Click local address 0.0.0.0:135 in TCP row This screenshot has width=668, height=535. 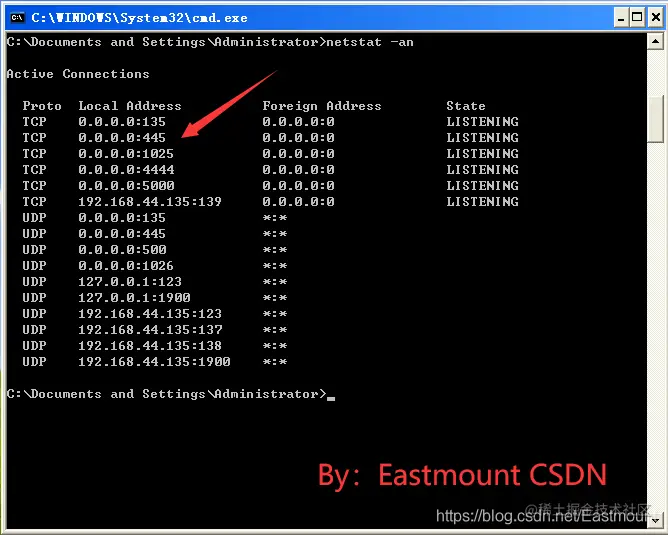coord(122,122)
